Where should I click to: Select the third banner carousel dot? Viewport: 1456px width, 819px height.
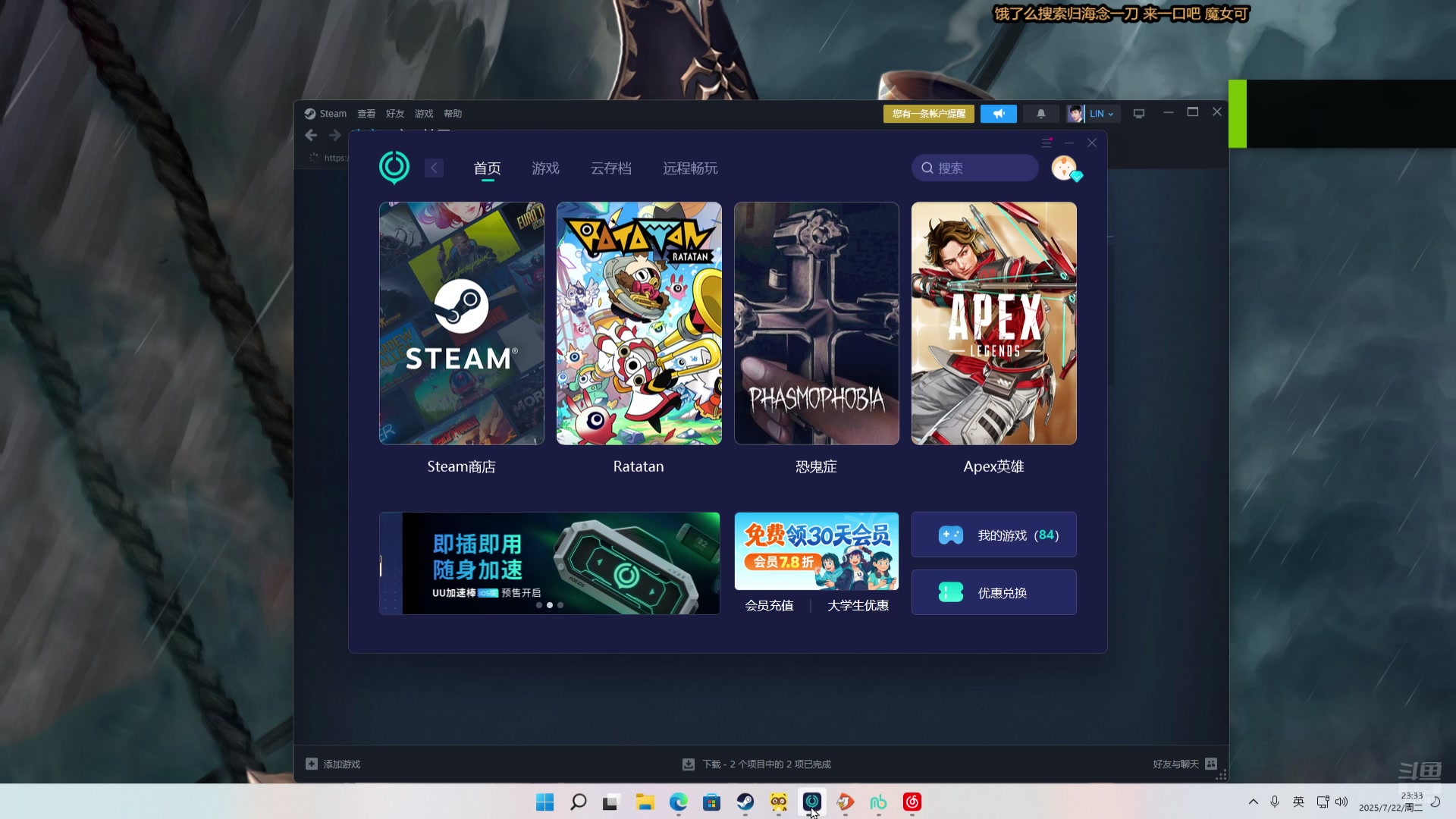(x=560, y=605)
